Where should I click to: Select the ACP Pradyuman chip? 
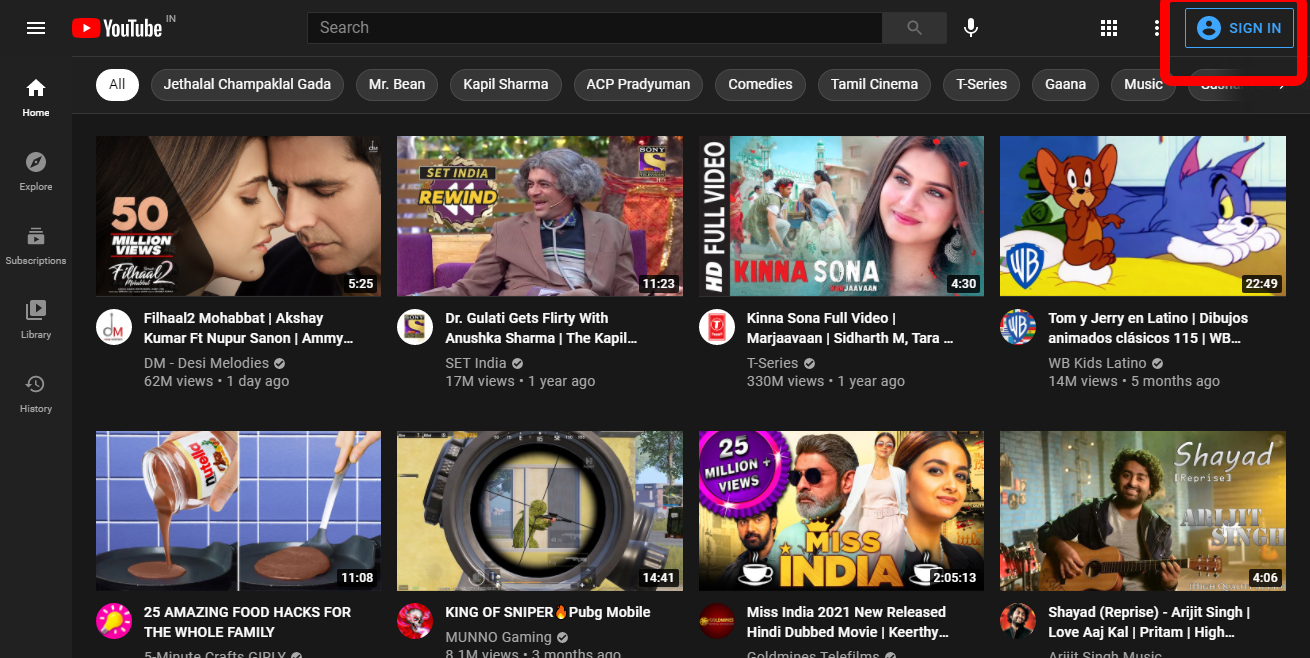638,84
